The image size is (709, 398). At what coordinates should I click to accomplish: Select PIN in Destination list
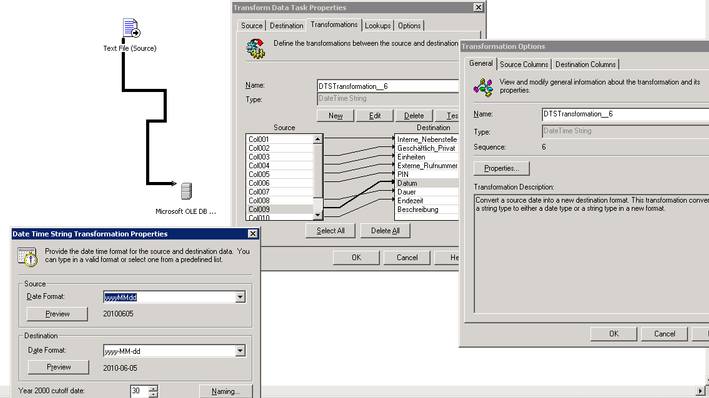(427, 174)
